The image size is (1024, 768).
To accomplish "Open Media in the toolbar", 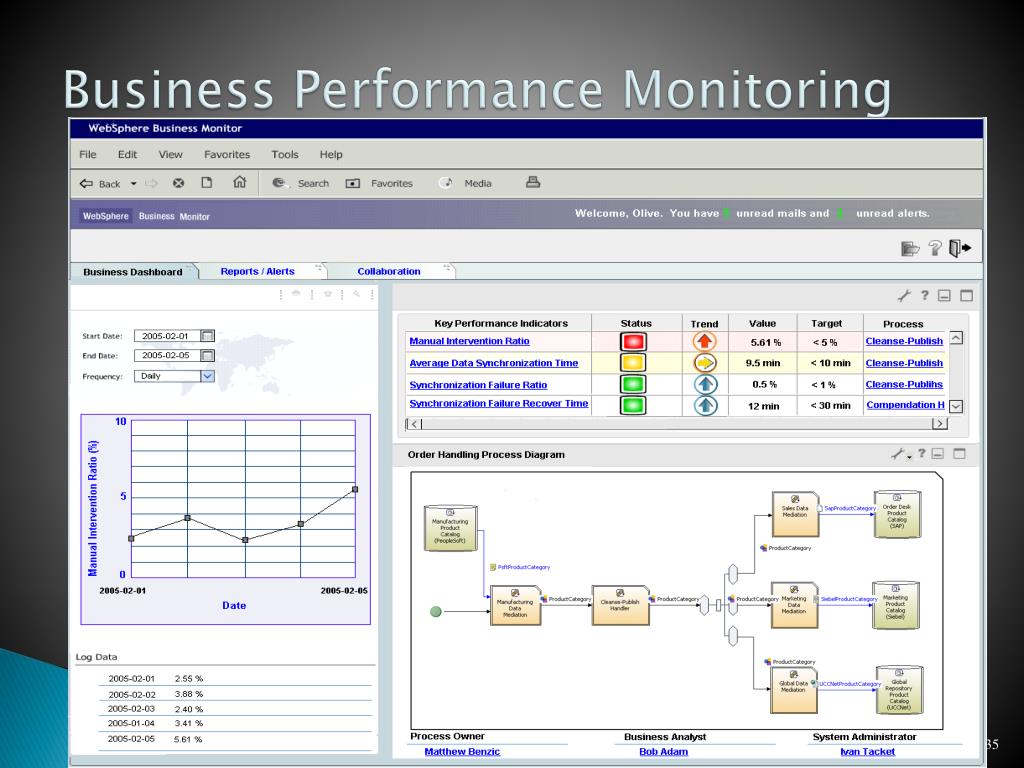I will [x=465, y=184].
